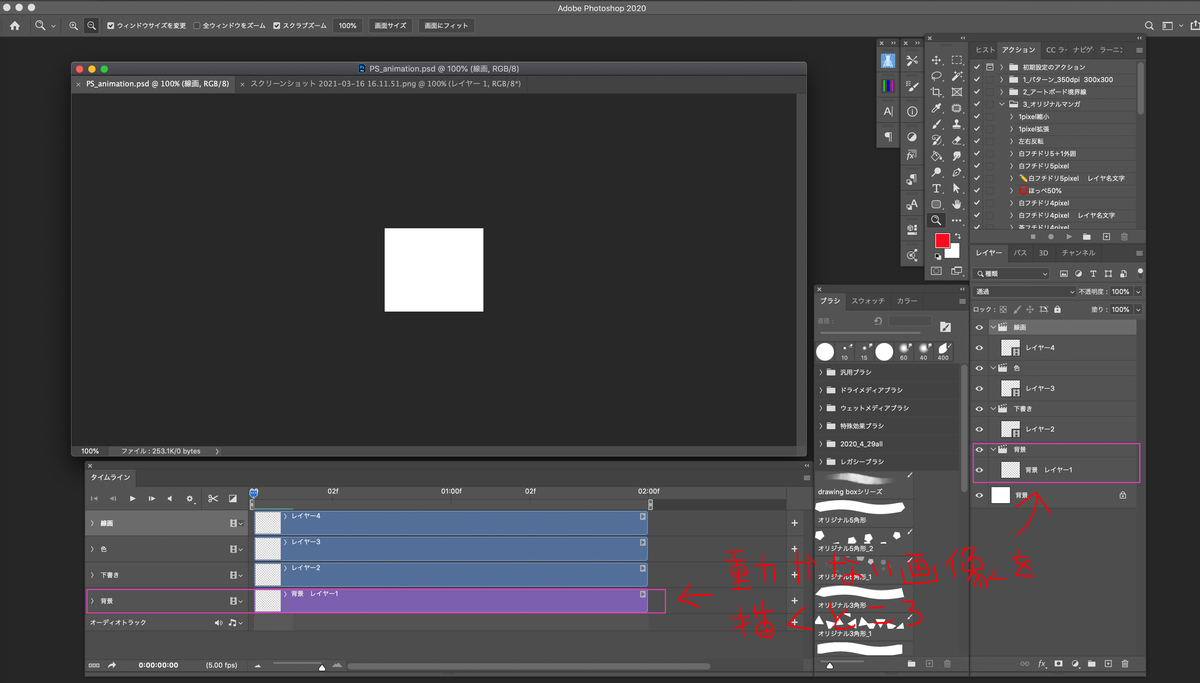This screenshot has width=1200, height=683.
Task: Select the Zoom tool in toolbar
Action: 937,220
